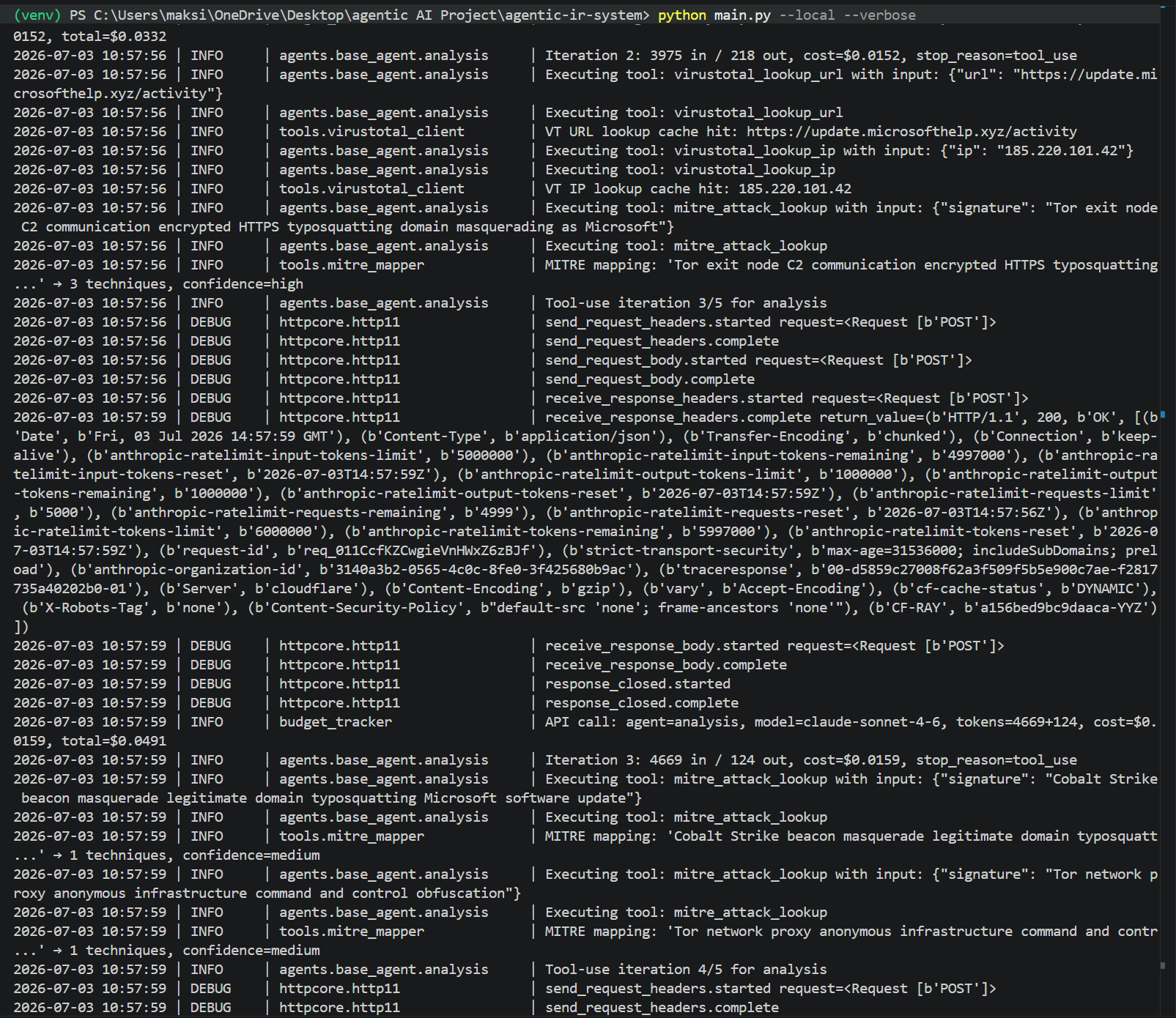Image resolution: width=1176 pixels, height=1018 pixels.
Task: Click '3 techniques, confidence=high' text
Action: point(186,283)
